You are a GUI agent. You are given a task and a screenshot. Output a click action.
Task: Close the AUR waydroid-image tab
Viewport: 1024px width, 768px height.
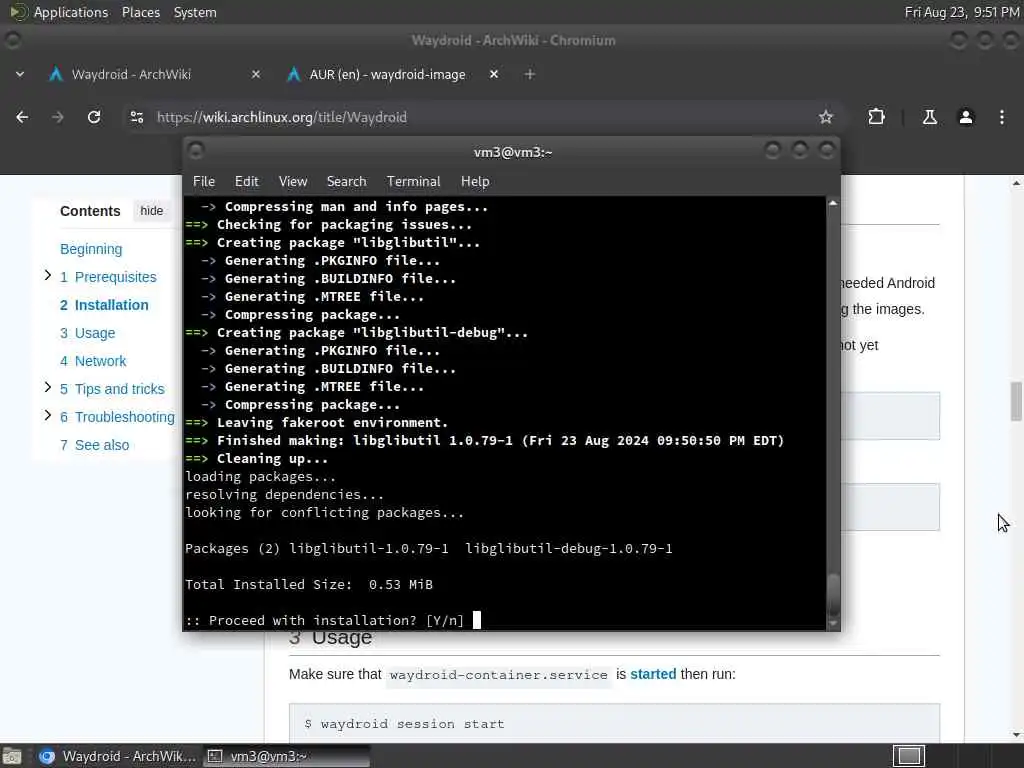tap(494, 74)
